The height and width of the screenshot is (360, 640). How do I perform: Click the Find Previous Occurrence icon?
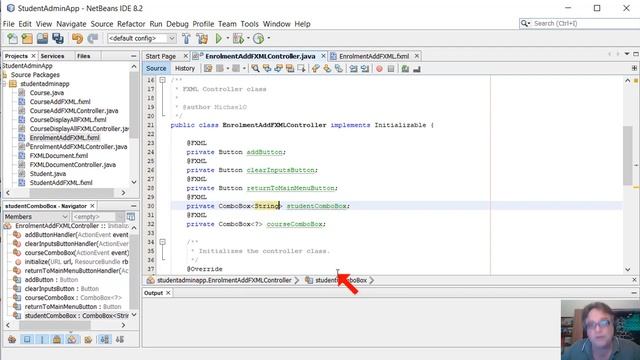tap(267, 69)
